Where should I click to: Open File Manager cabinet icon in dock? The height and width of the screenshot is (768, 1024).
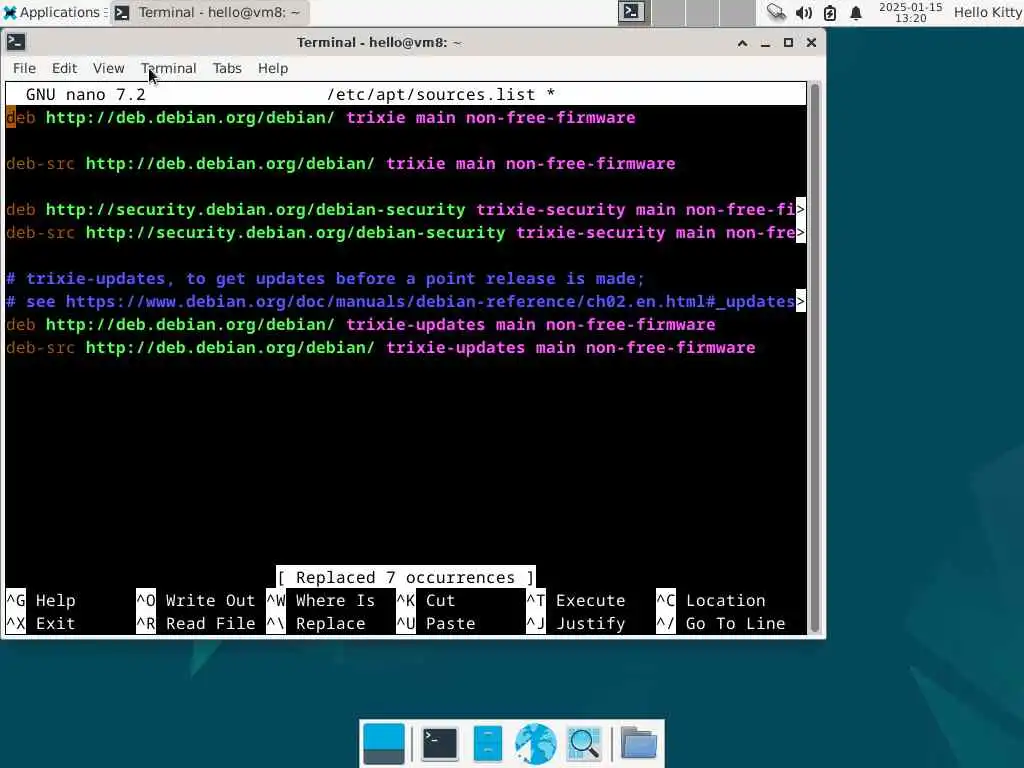click(x=487, y=744)
